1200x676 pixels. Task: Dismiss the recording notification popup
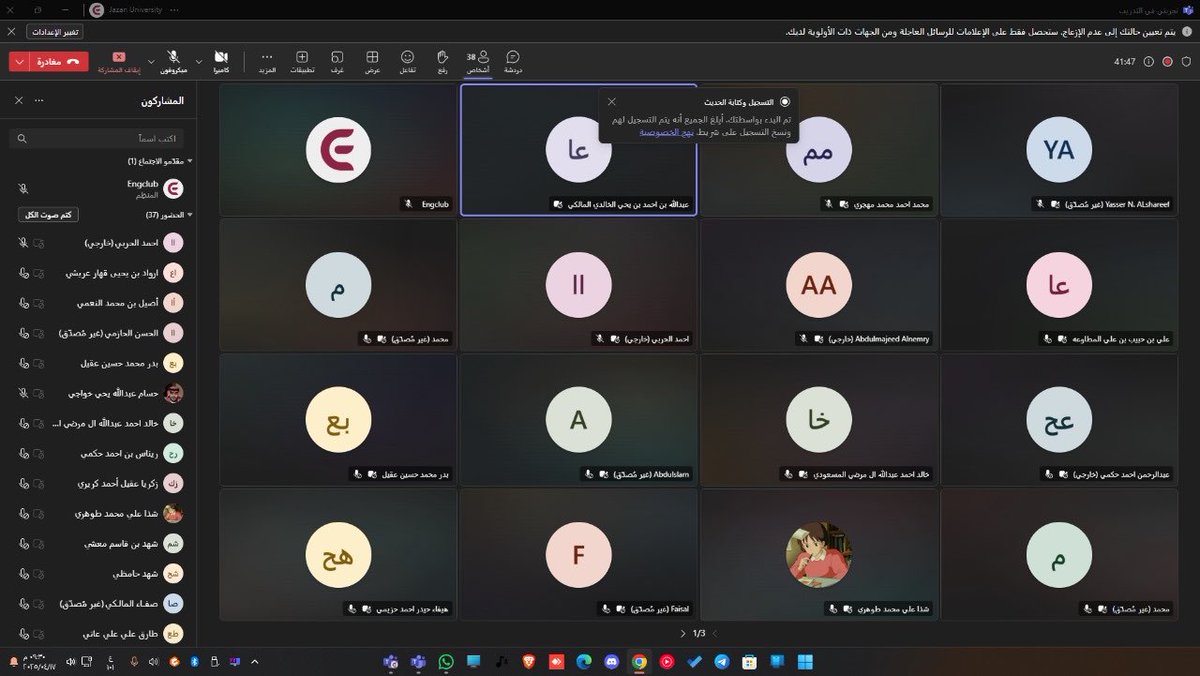tap(611, 102)
